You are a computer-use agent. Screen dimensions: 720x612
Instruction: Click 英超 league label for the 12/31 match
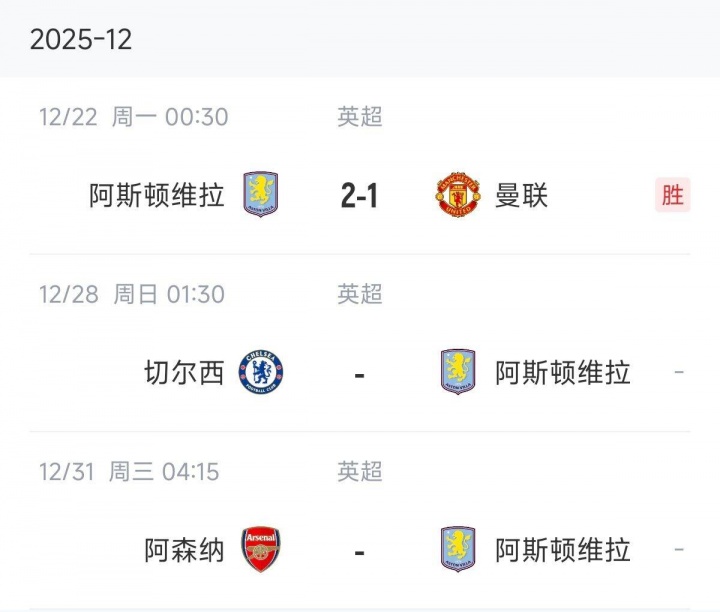pyautogui.click(x=359, y=471)
